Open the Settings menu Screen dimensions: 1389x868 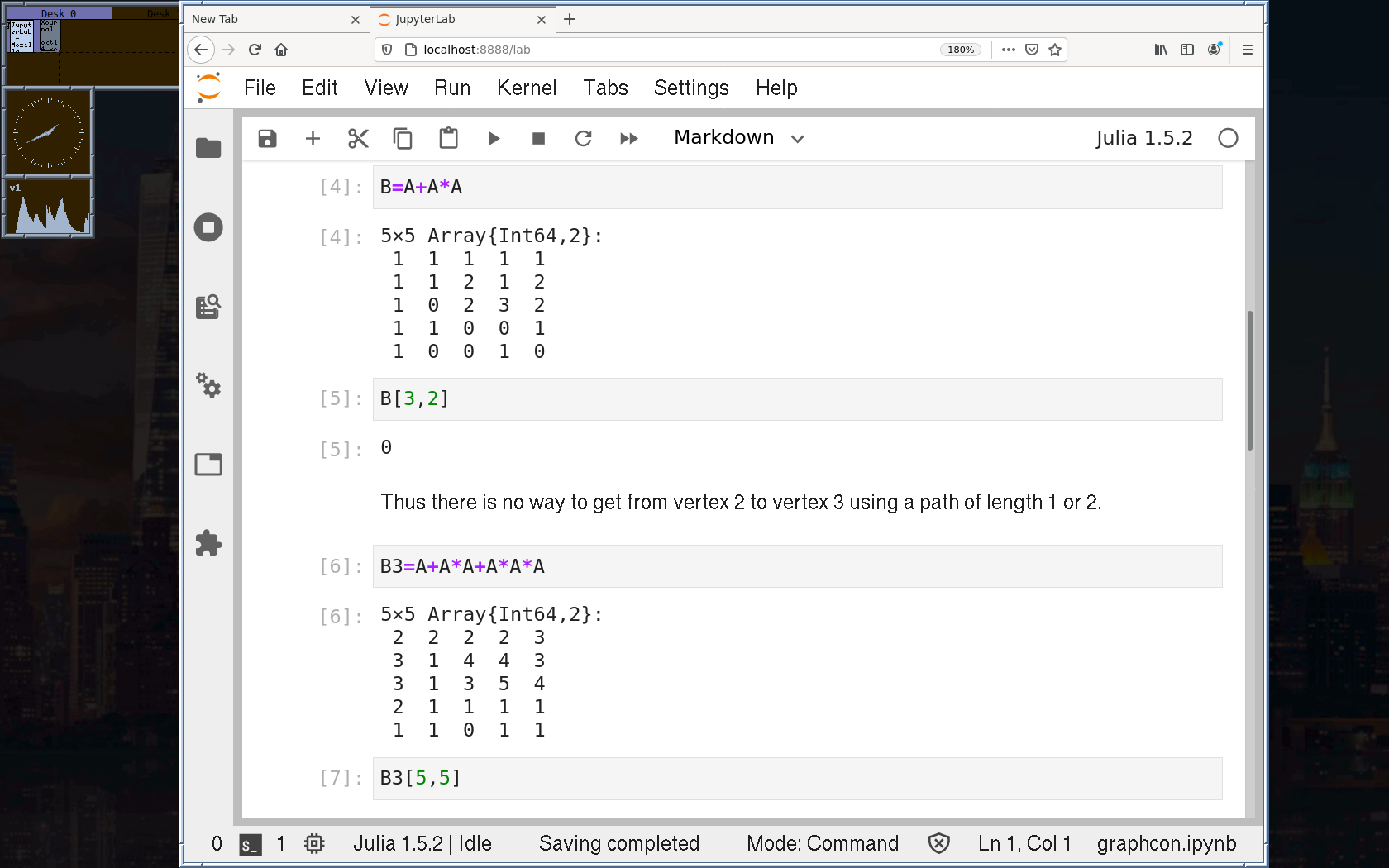[691, 88]
